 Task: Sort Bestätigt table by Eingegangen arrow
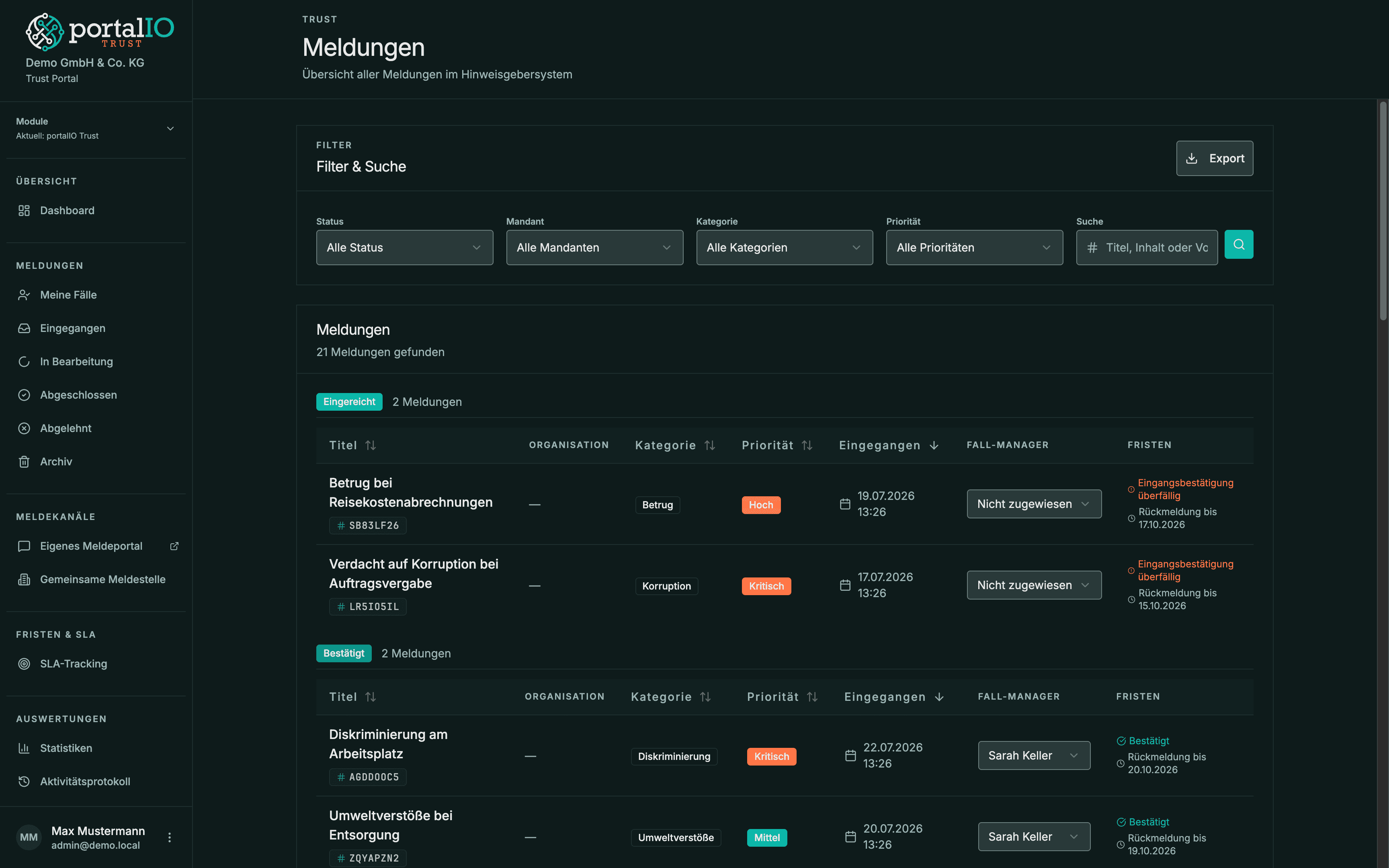click(x=939, y=697)
